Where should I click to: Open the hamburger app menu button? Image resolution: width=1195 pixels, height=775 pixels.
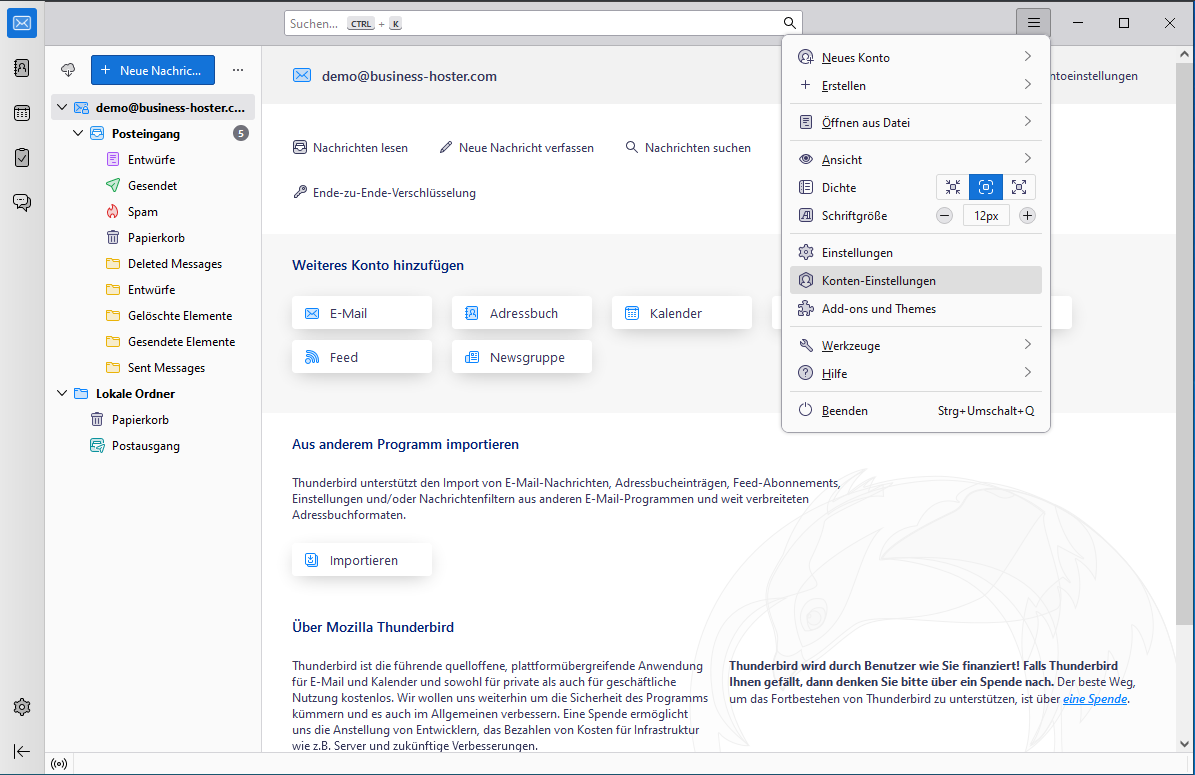point(1033,23)
